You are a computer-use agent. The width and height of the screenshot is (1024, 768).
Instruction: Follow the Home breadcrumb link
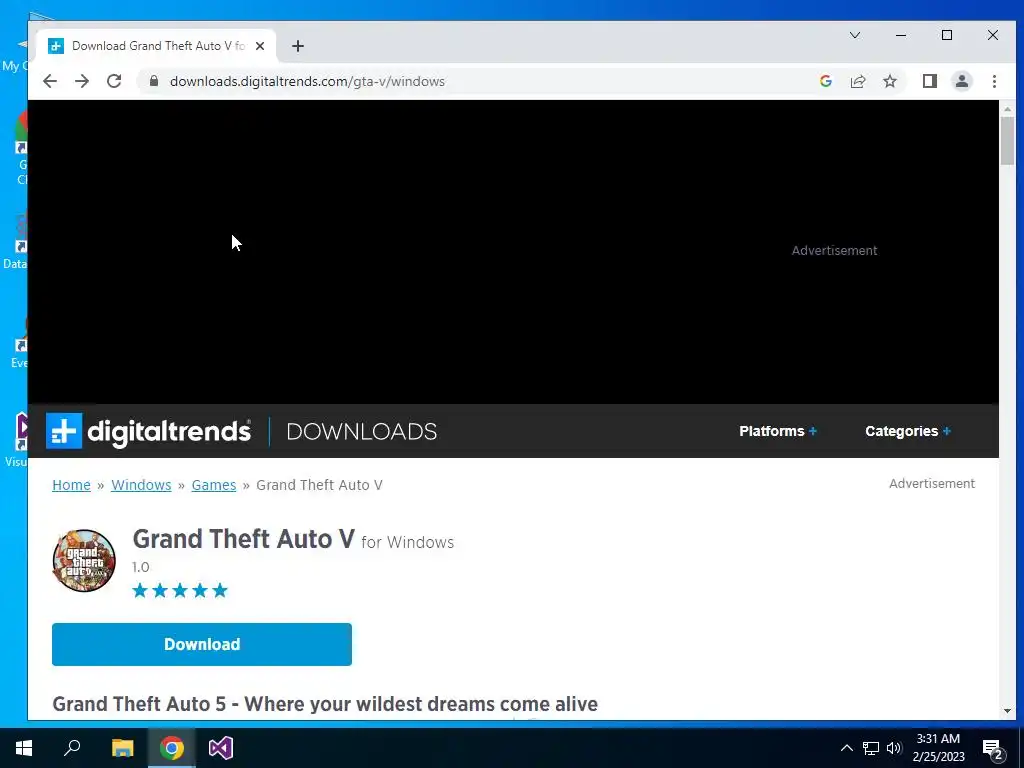point(71,485)
